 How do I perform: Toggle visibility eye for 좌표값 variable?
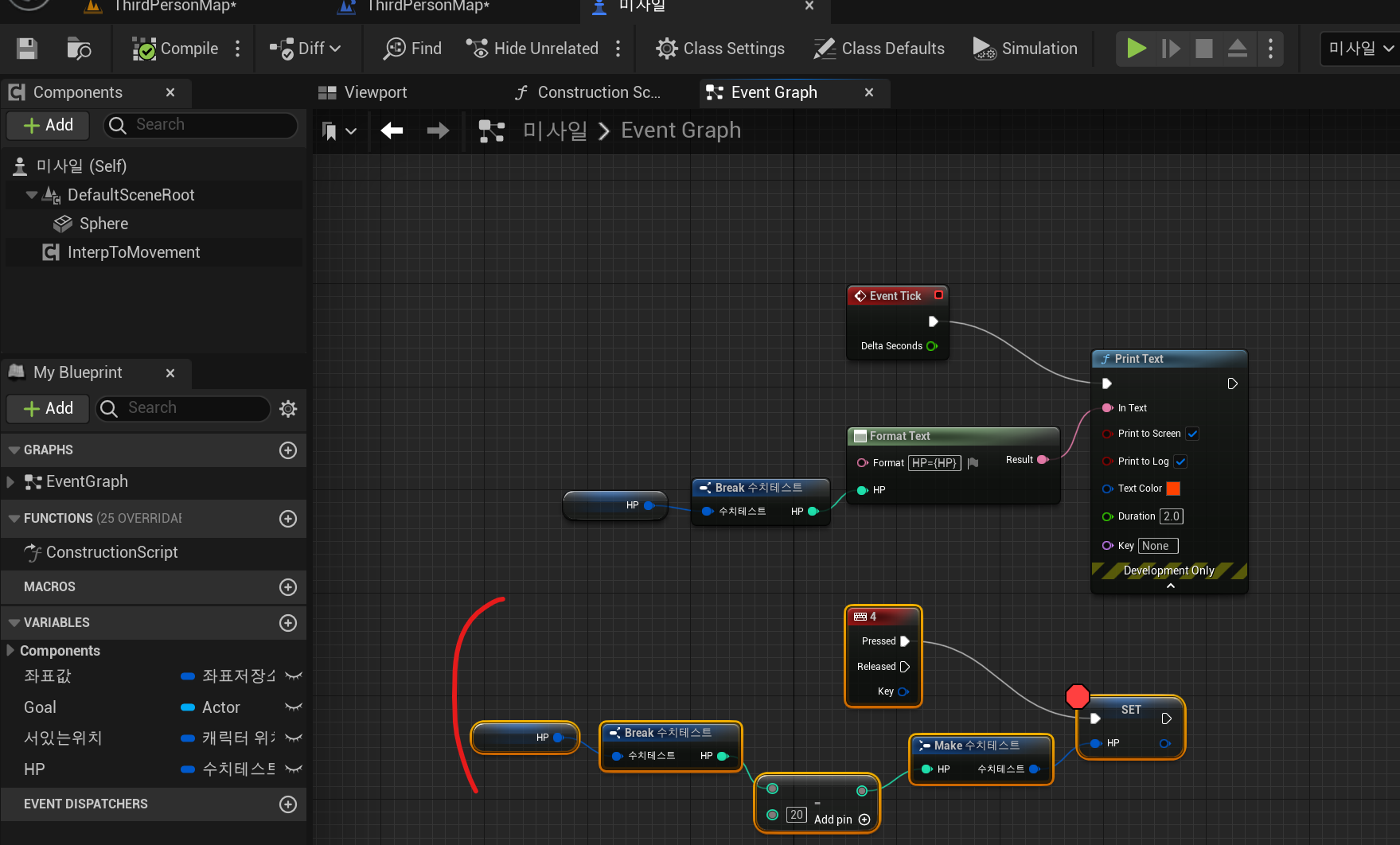pos(294,676)
